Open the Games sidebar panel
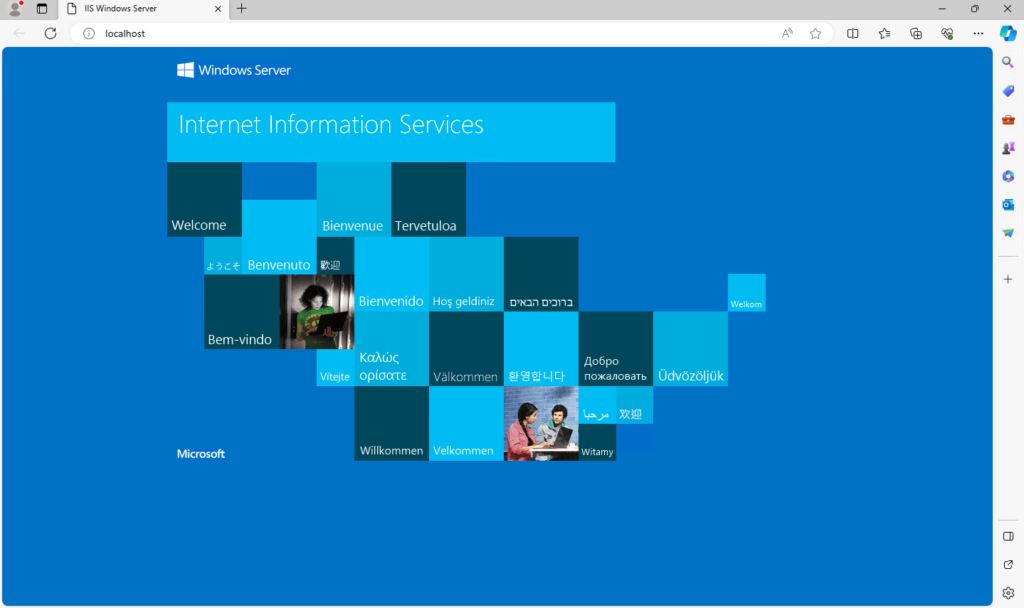The width and height of the screenshot is (1024, 608). click(1008, 147)
